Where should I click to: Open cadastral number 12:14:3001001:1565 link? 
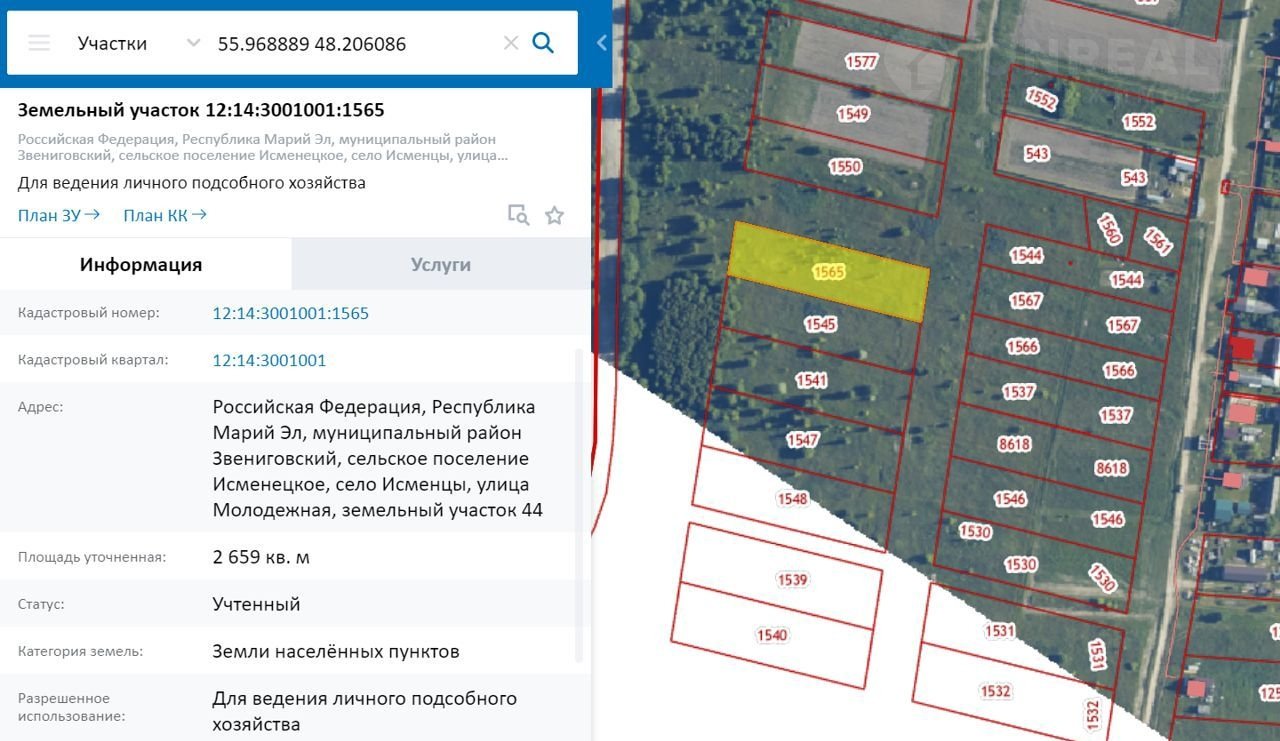290,313
